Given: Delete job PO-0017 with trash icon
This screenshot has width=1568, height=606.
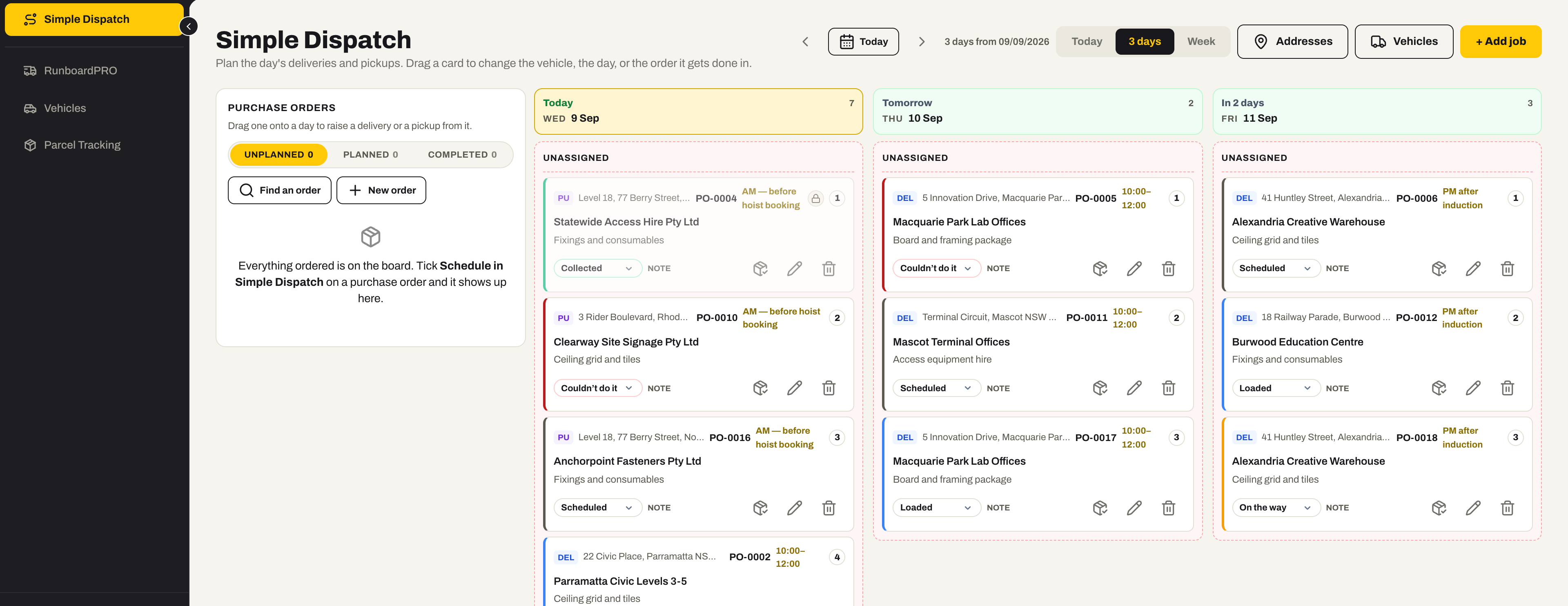Looking at the screenshot, I should (x=1168, y=508).
